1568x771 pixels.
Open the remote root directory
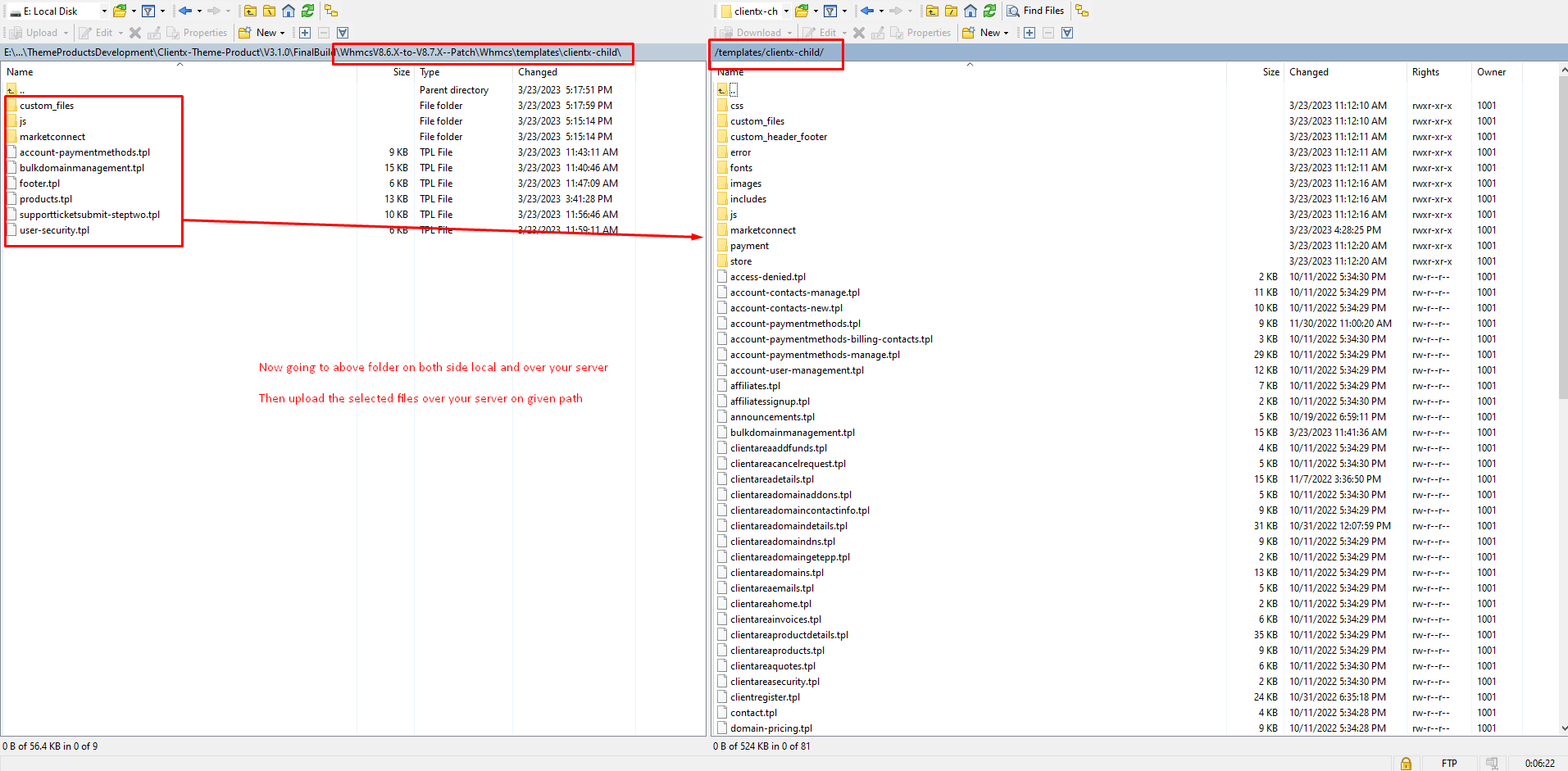(951, 11)
